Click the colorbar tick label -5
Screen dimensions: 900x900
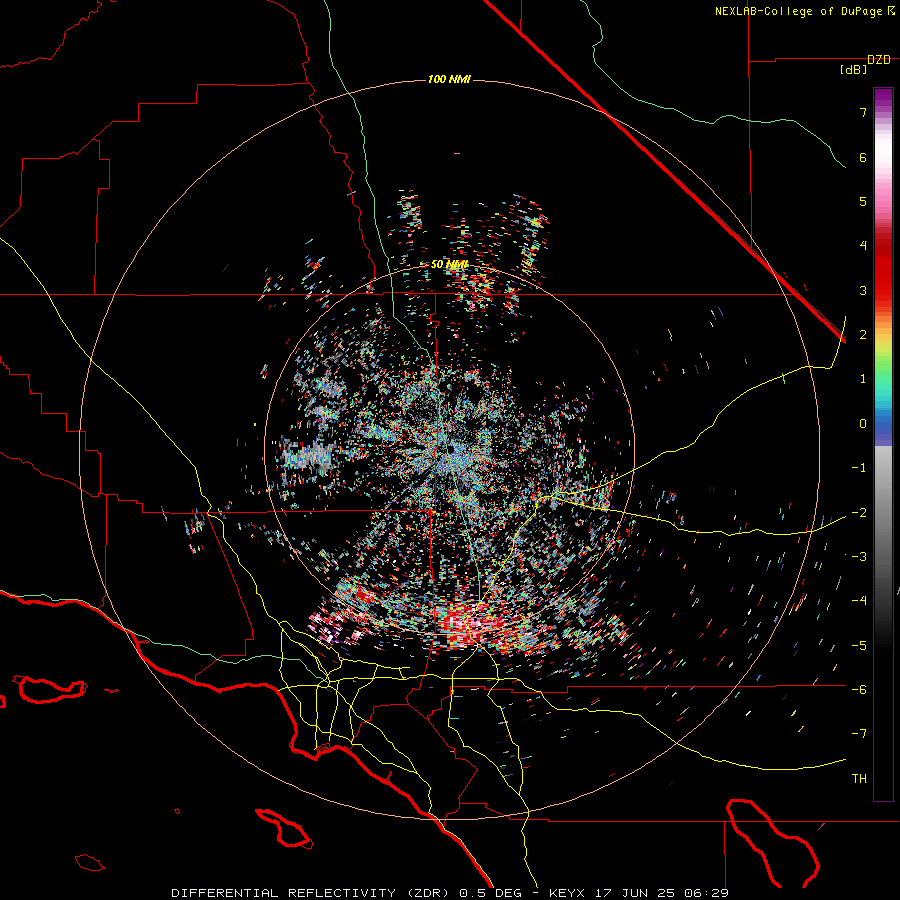click(859, 646)
